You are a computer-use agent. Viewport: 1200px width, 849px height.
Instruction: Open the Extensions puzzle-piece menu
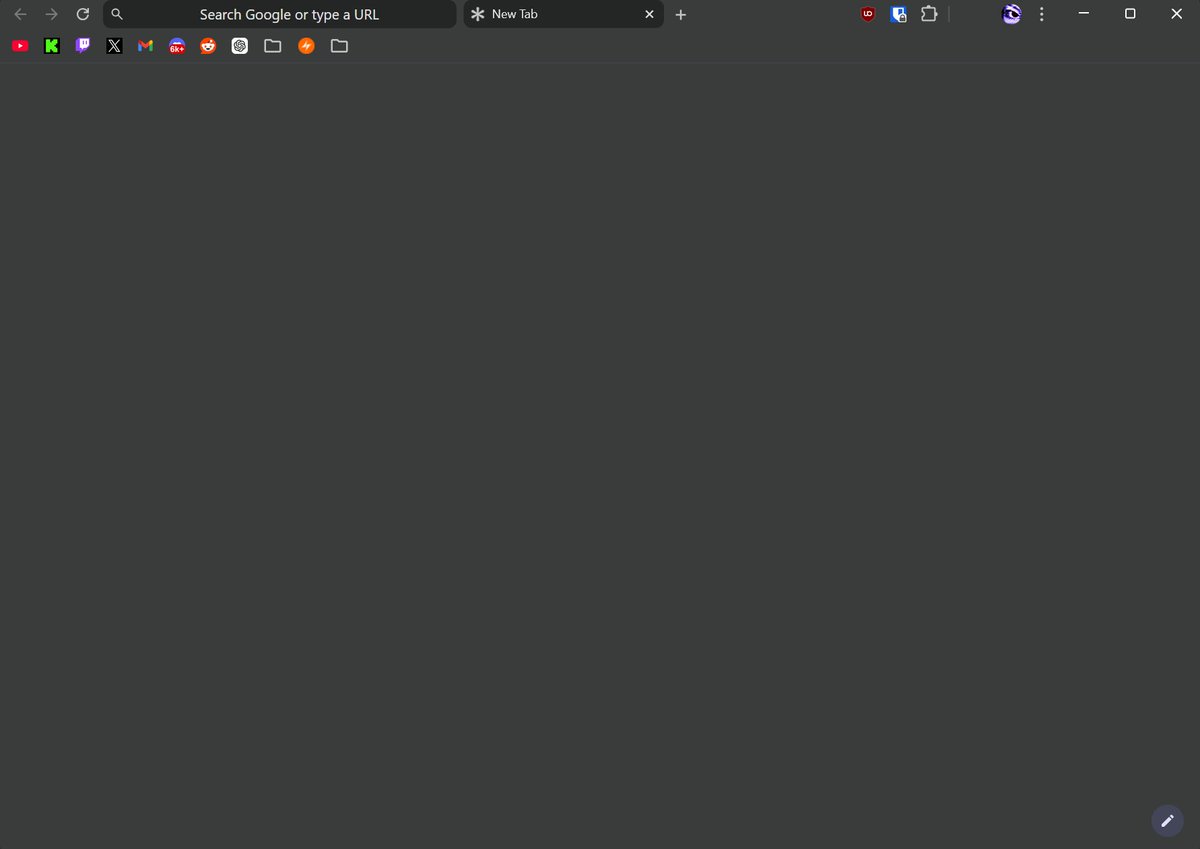tap(929, 14)
